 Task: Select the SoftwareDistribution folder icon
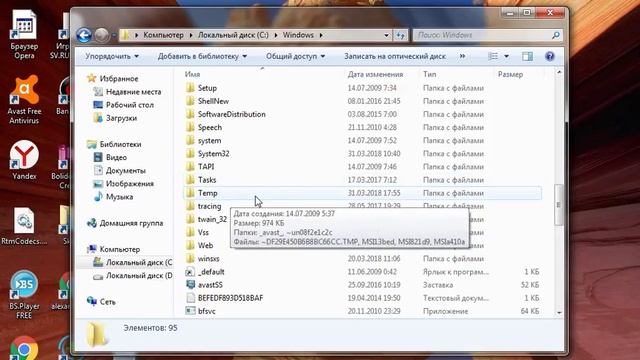tap(190, 114)
